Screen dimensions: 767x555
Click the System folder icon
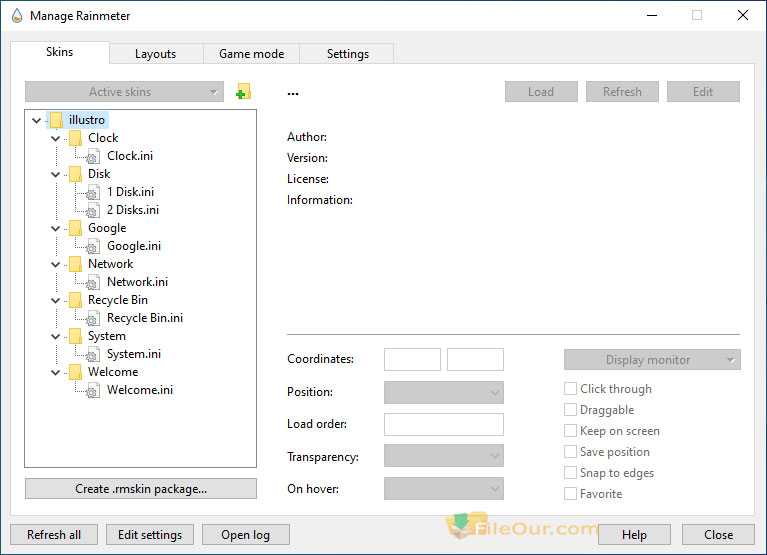click(75, 336)
